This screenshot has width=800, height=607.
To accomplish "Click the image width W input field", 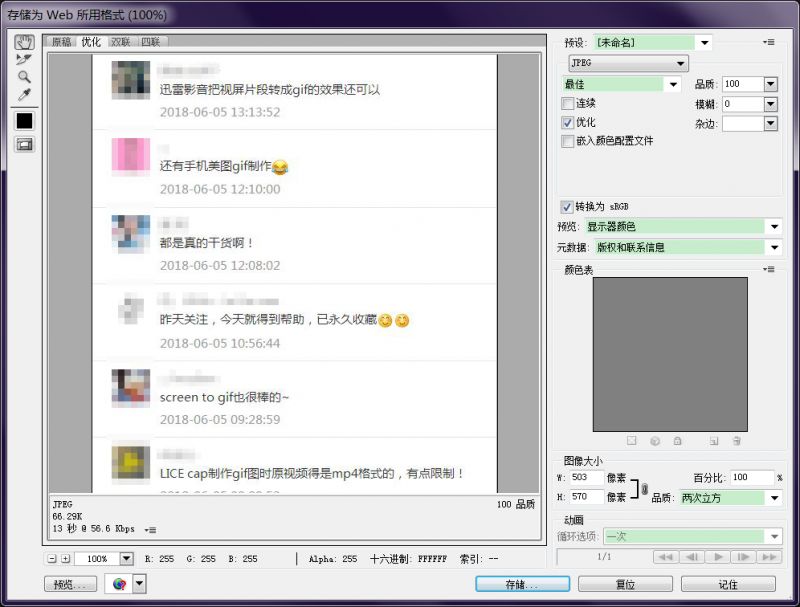I will click(587, 478).
